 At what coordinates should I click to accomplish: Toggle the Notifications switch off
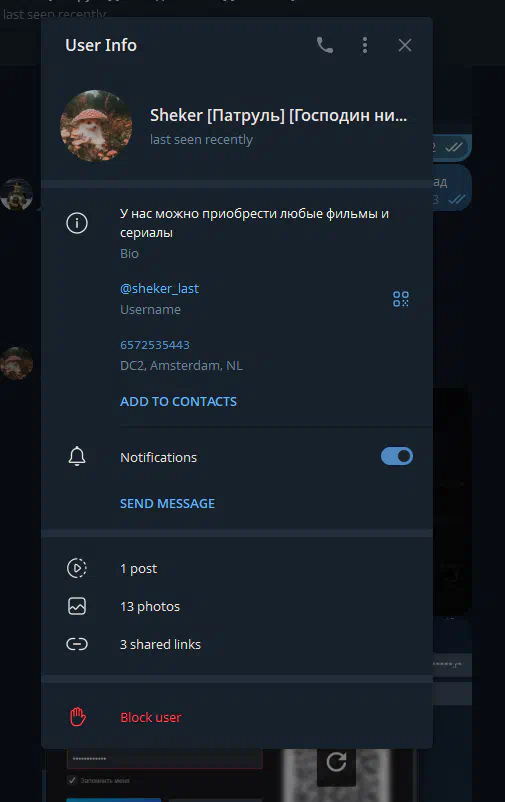pyautogui.click(x=397, y=456)
